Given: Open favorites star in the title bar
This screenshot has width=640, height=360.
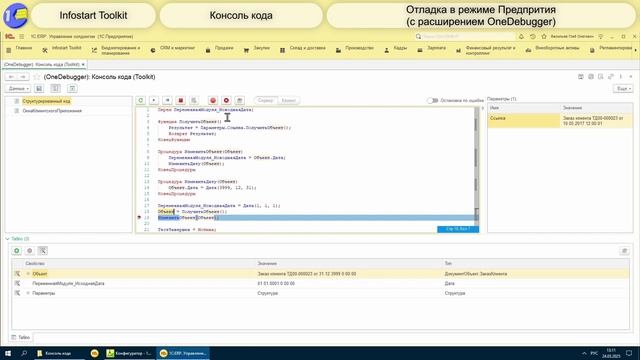Looking at the screenshot, I should point(544,37).
